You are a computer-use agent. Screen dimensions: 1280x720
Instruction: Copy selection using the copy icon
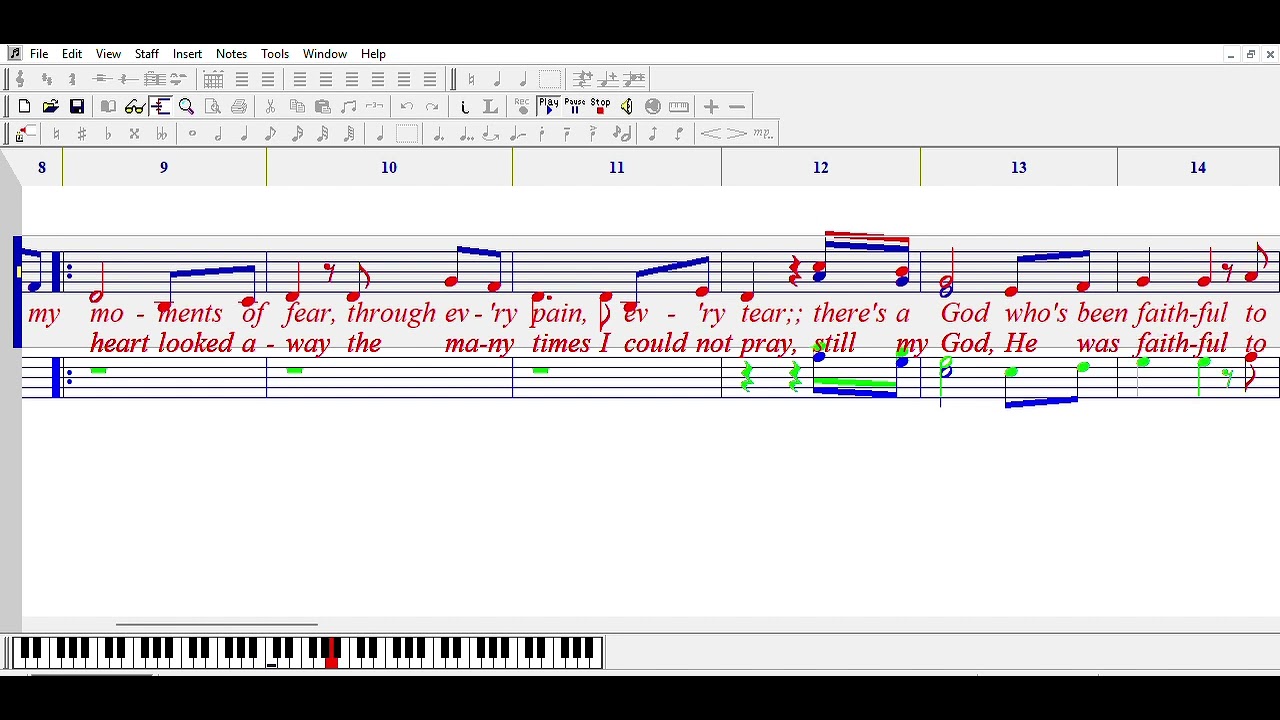[x=297, y=107]
